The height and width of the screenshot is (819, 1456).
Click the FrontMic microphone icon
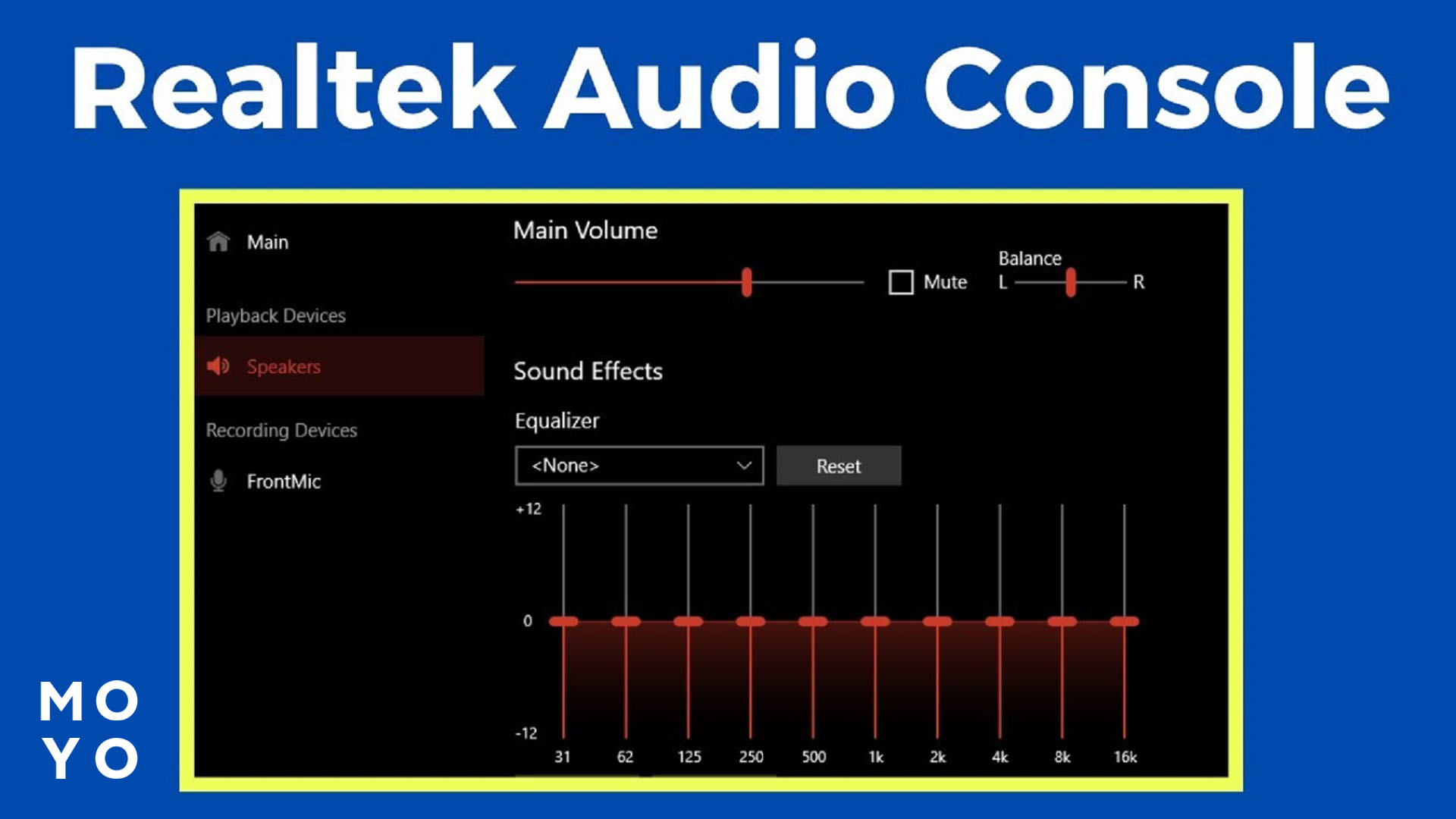coord(218,481)
